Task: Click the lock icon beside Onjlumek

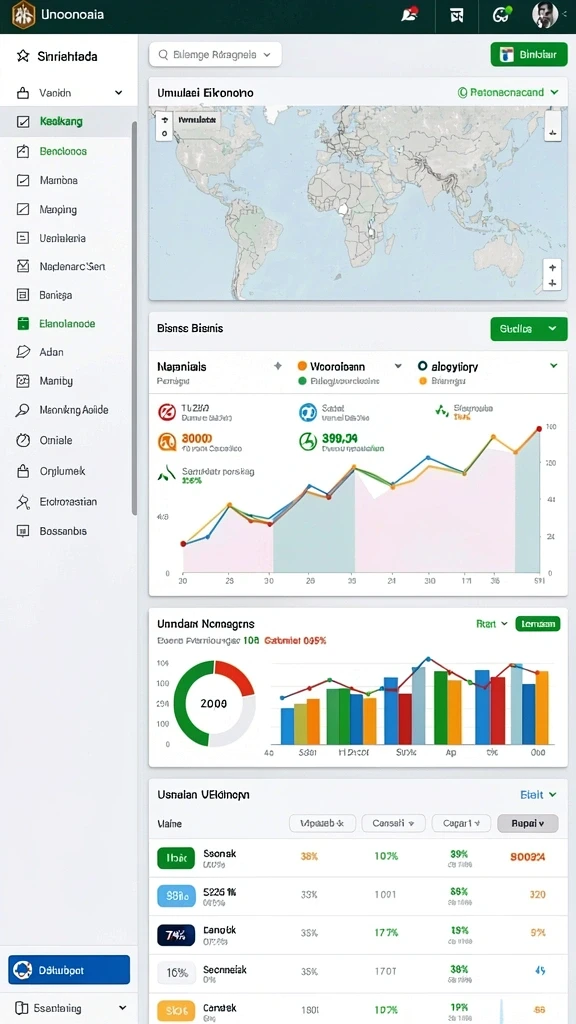Action: coord(23,471)
